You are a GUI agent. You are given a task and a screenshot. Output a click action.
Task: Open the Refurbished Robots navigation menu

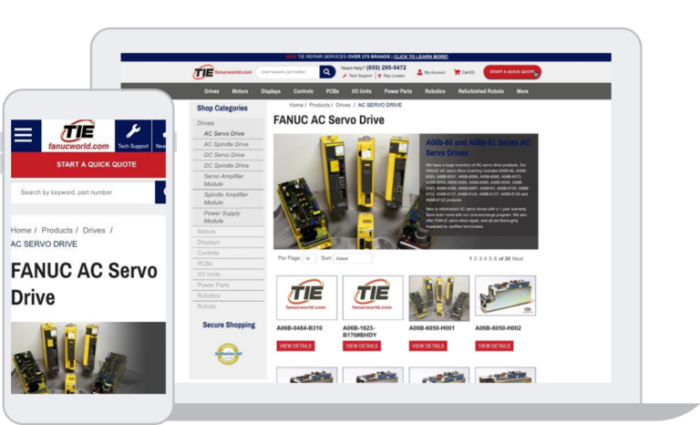pos(481,91)
